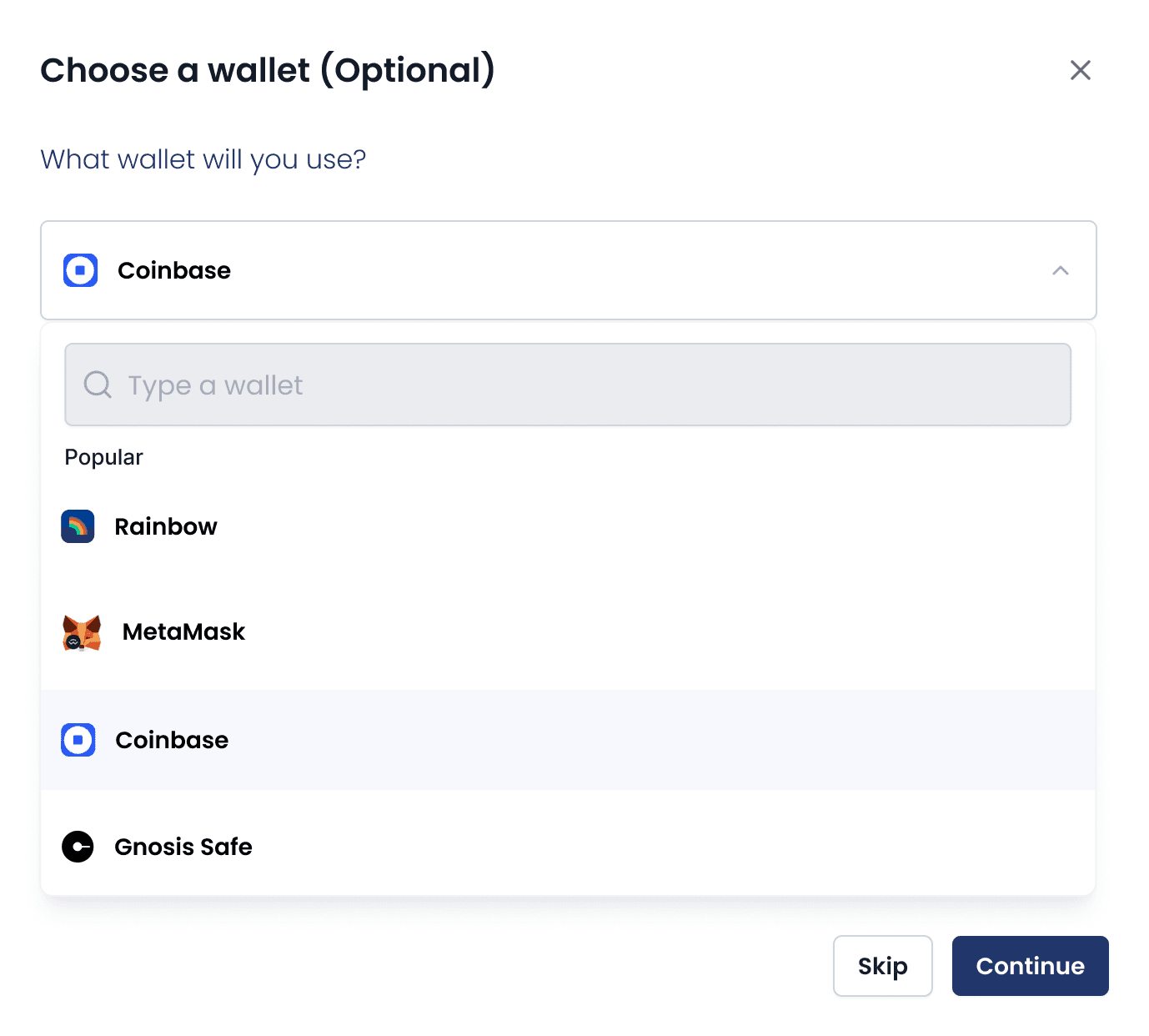
Task: Click the Choose a wallet (Optional) heading
Action: point(268,70)
